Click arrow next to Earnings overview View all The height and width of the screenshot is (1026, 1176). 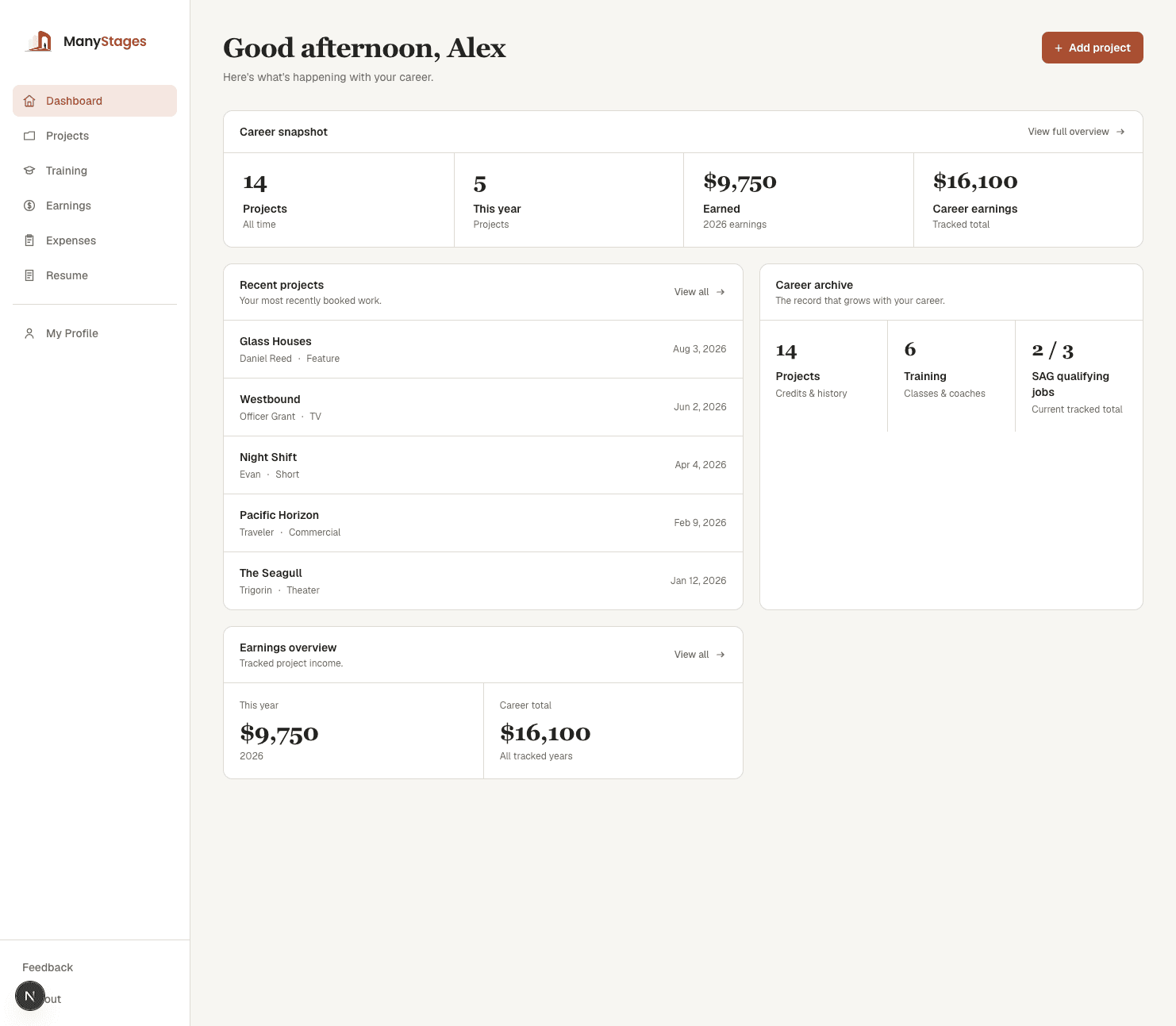(x=721, y=655)
